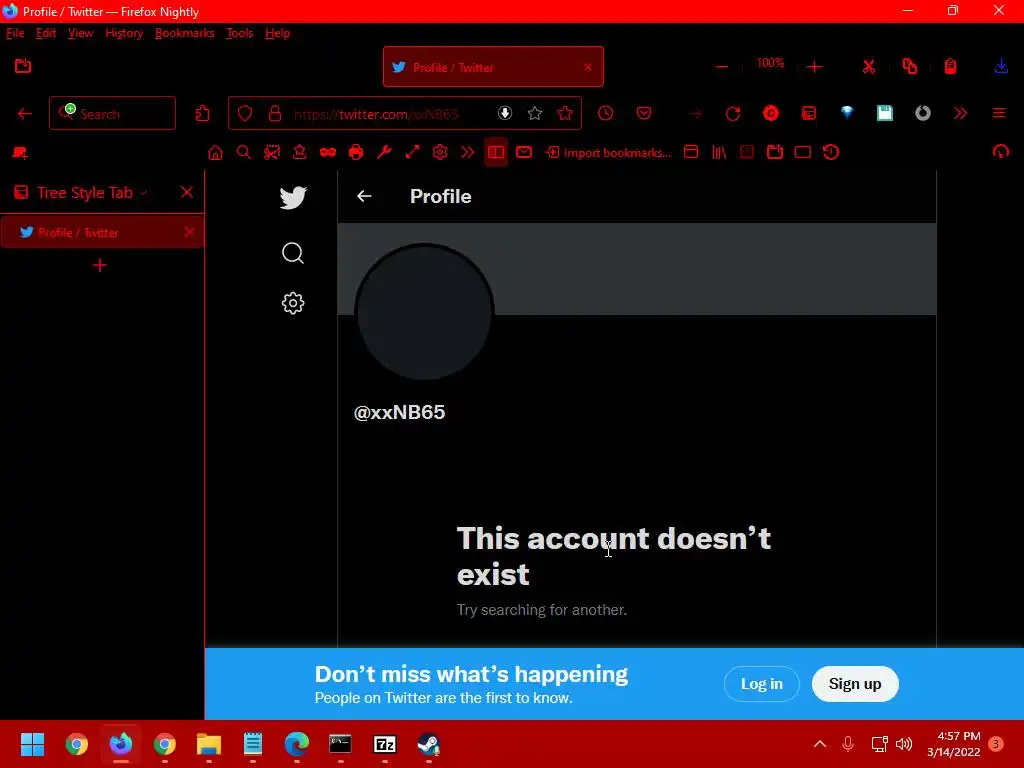The image size is (1024, 768).
Task: Bookmark this page with the red star
Action: click(x=565, y=114)
